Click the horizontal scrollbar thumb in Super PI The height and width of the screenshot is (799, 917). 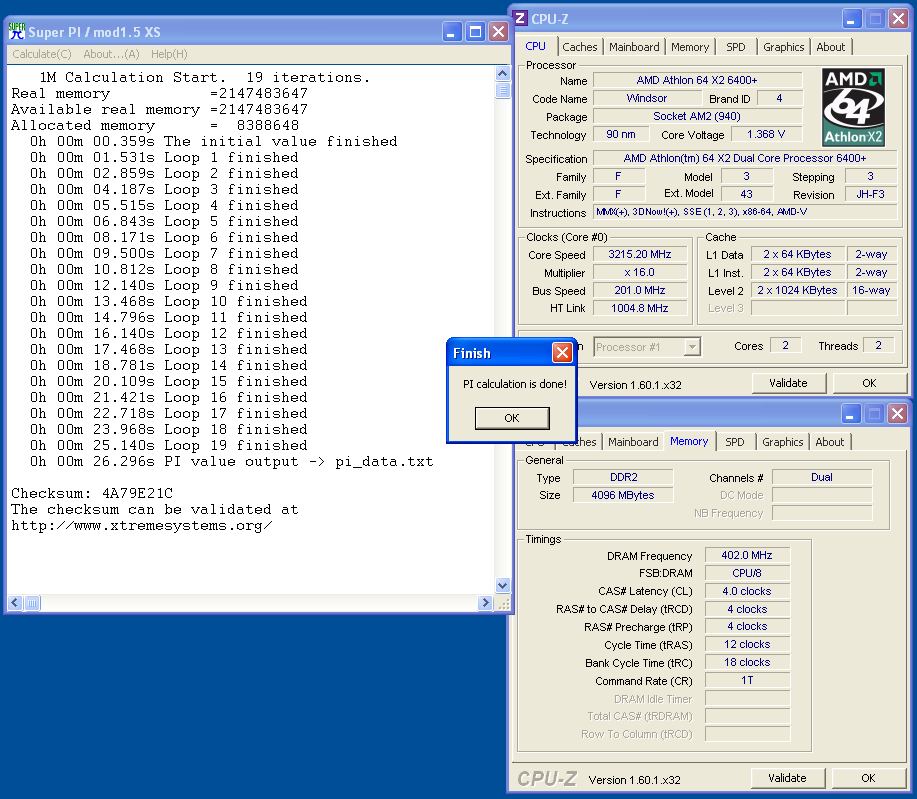click(32, 602)
